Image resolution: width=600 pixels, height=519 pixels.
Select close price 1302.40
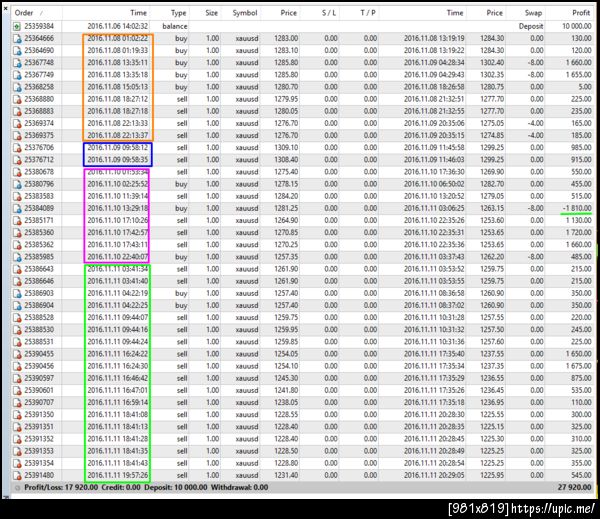492,63
